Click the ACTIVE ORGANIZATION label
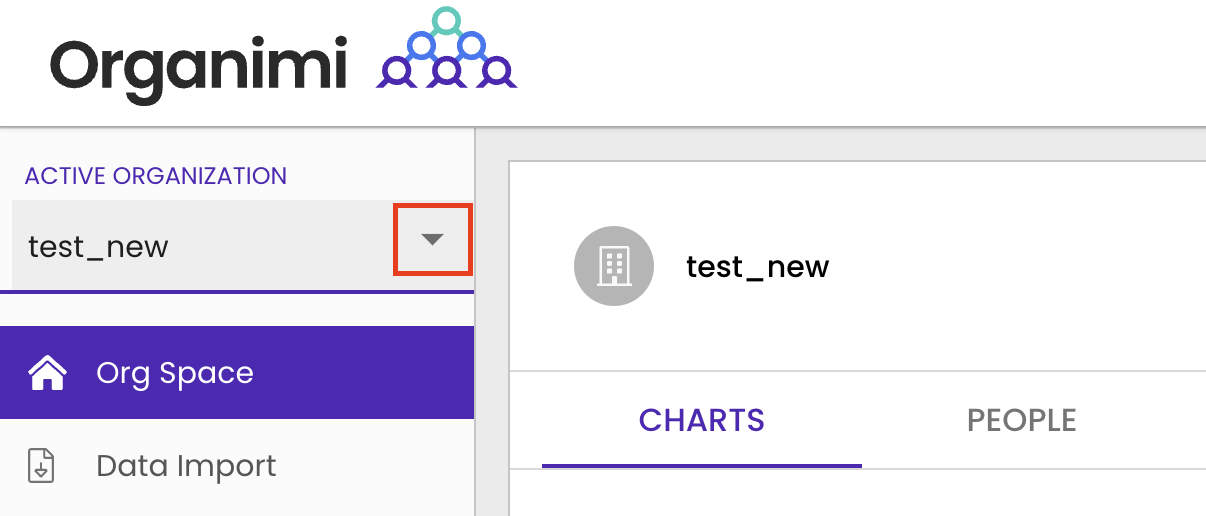The image size is (1206, 516). tap(156, 176)
